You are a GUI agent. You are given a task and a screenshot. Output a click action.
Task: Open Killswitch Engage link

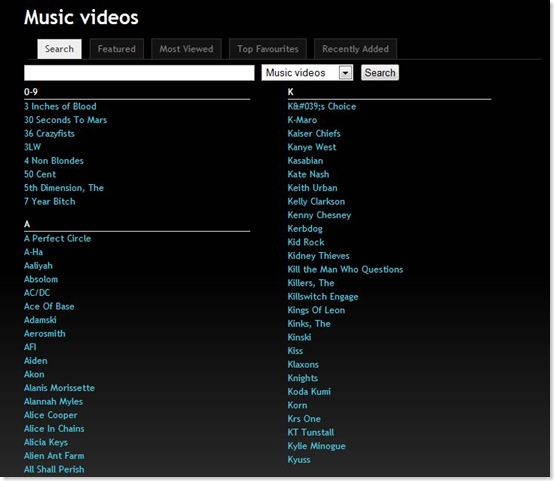coord(323,297)
